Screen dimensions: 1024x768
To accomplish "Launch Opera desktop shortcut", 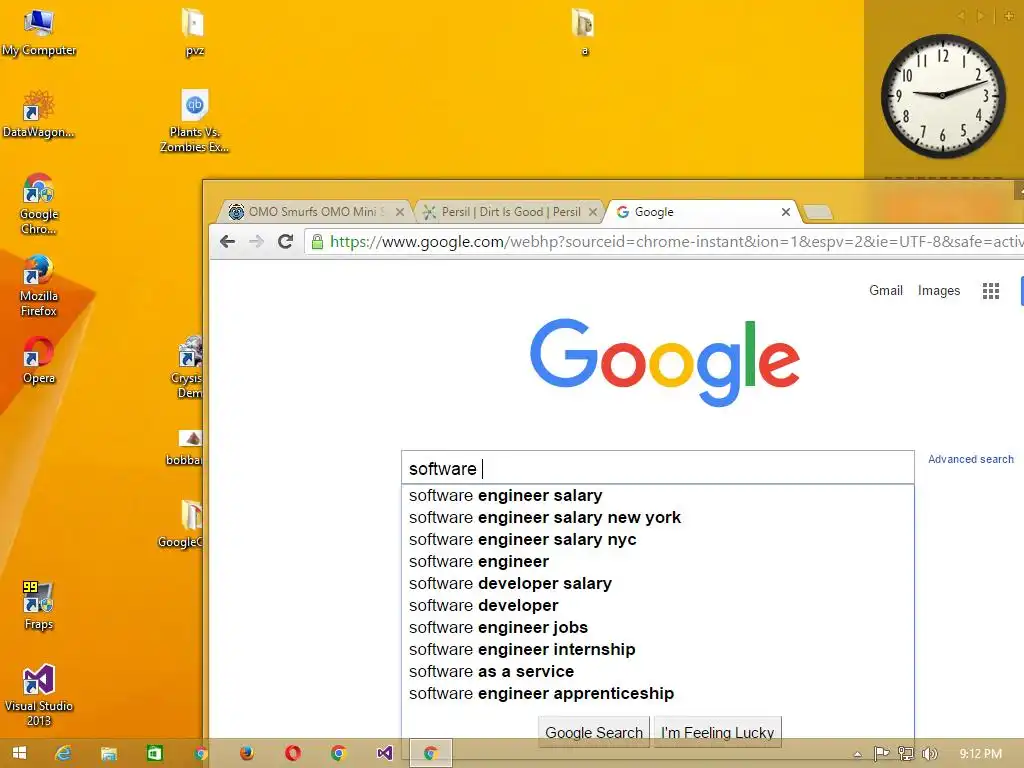I will 39,360.
